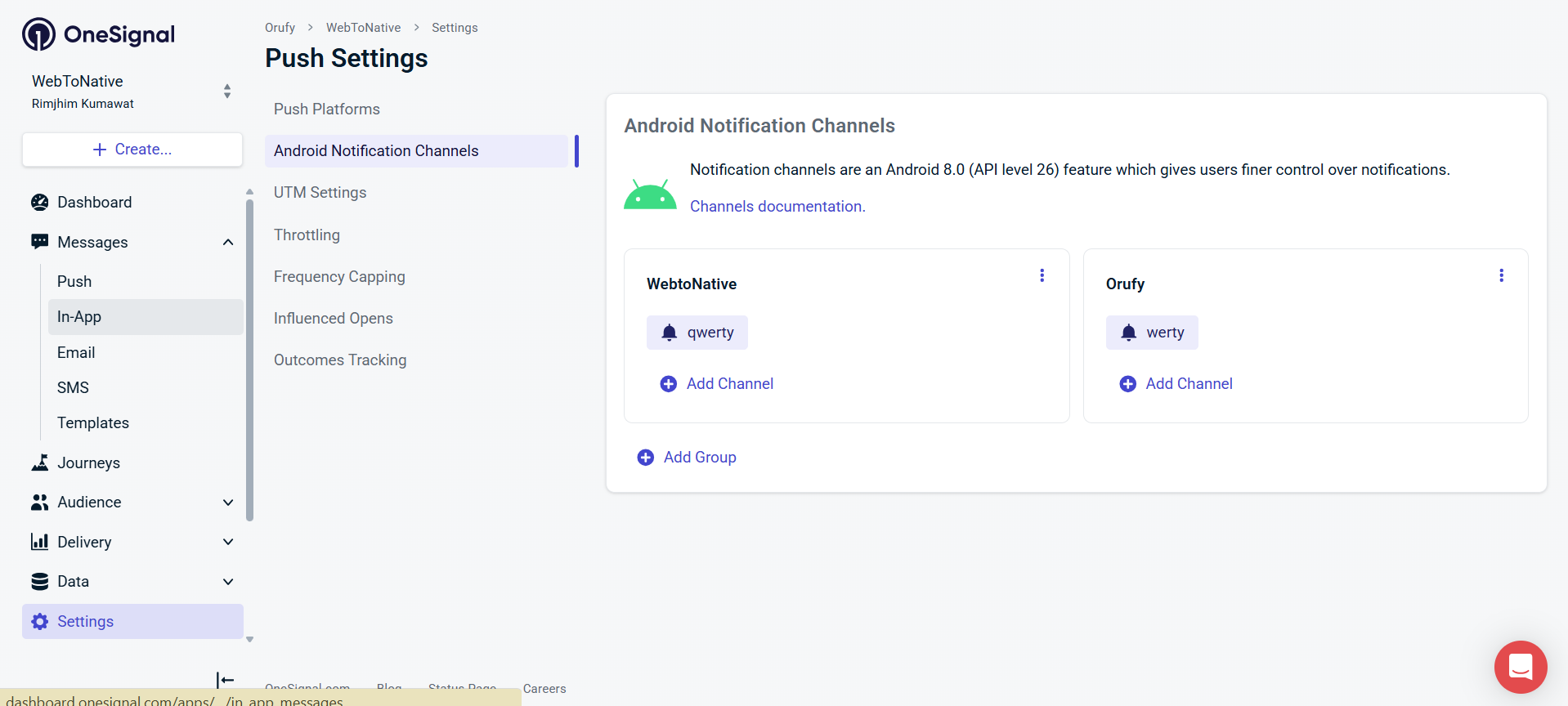Screen dimensions: 1568x706
Task: Select the Throttling tab
Action: (x=416, y=235)
